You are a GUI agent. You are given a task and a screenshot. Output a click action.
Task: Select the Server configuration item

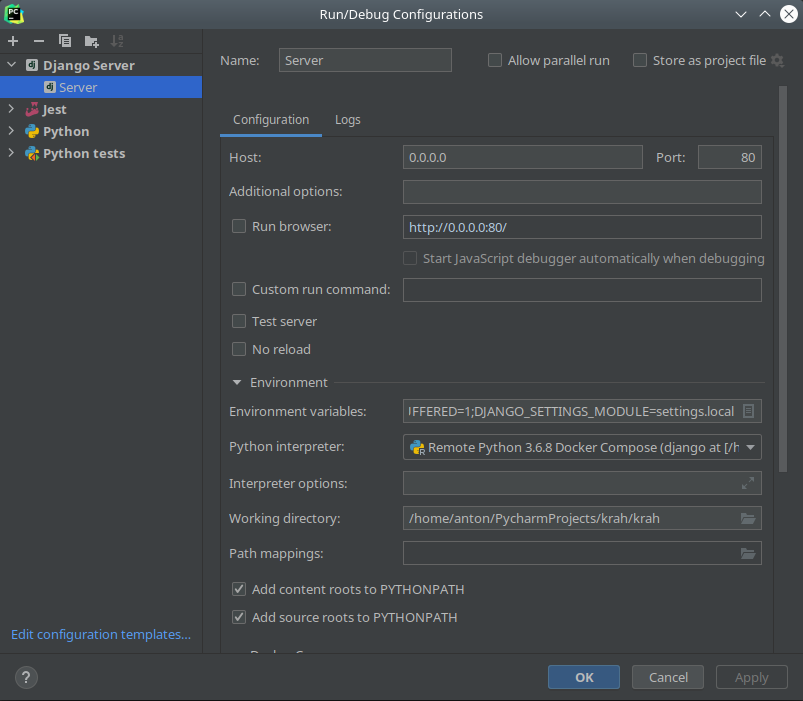pos(101,87)
